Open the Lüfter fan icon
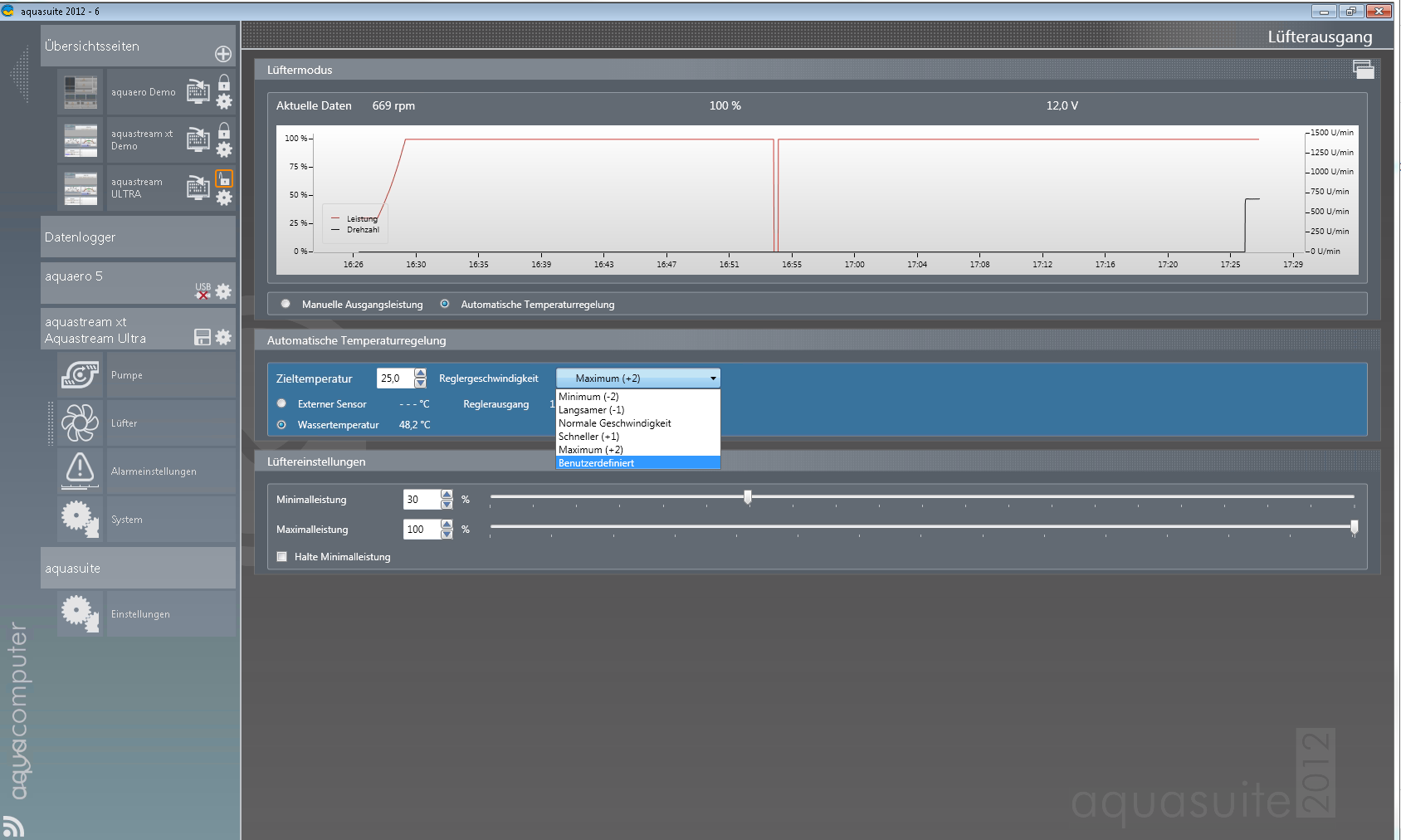This screenshot has height=840, width=1401. [80, 422]
